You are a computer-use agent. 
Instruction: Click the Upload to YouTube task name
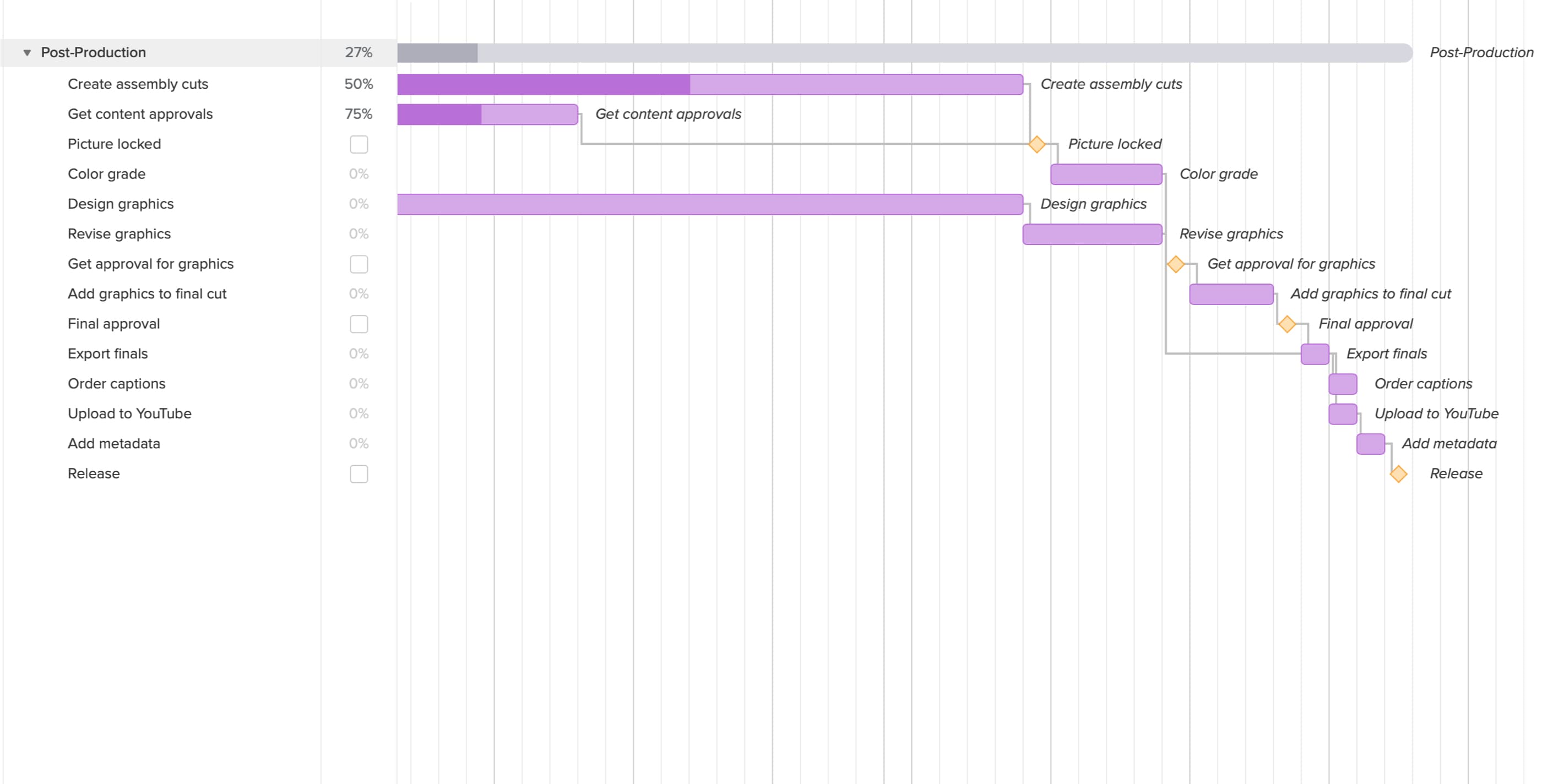[129, 413]
